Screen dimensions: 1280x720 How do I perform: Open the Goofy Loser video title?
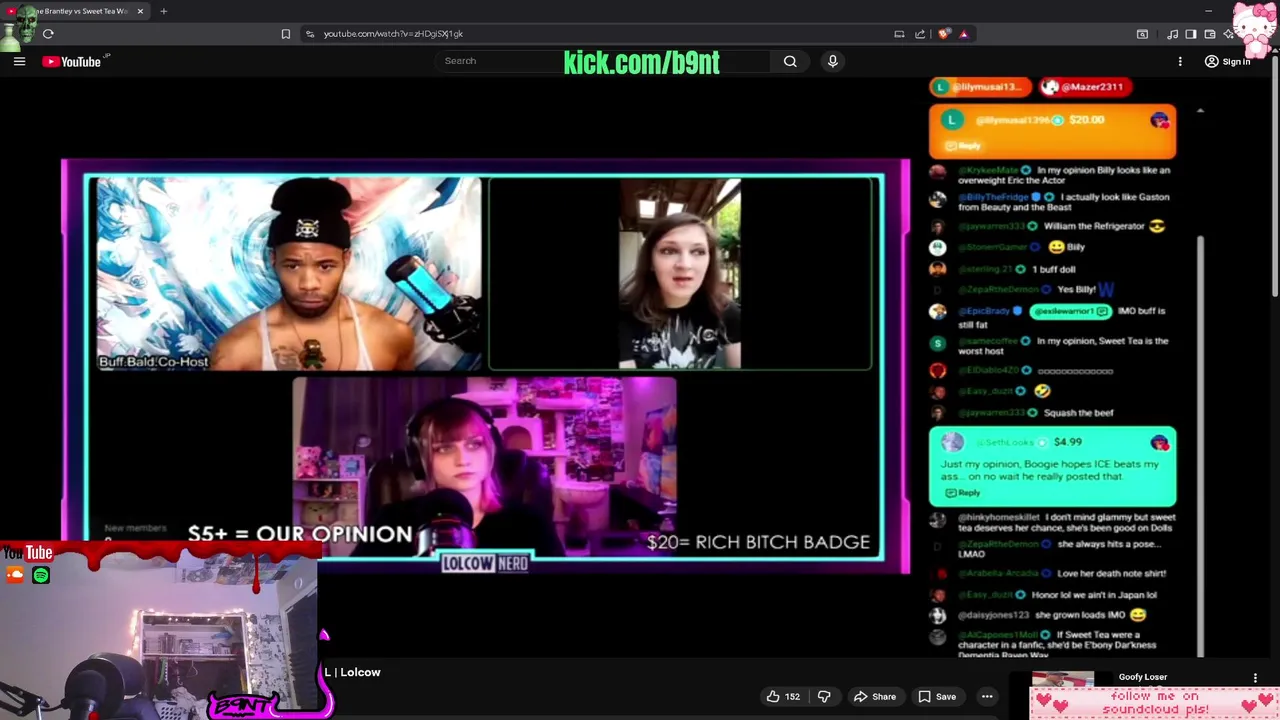pyautogui.click(x=1143, y=677)
